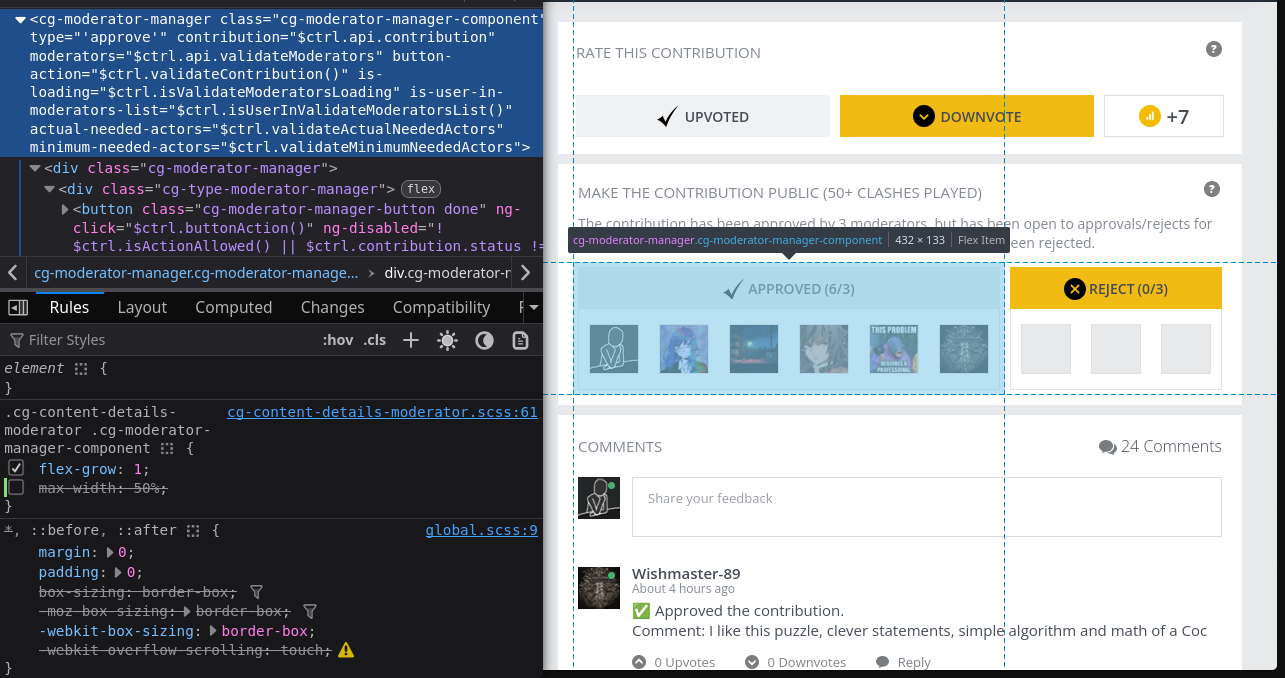
Task: Click the help icon beside Rate This Contribution
Action: pyautogui.click(x=1214, y=49)
